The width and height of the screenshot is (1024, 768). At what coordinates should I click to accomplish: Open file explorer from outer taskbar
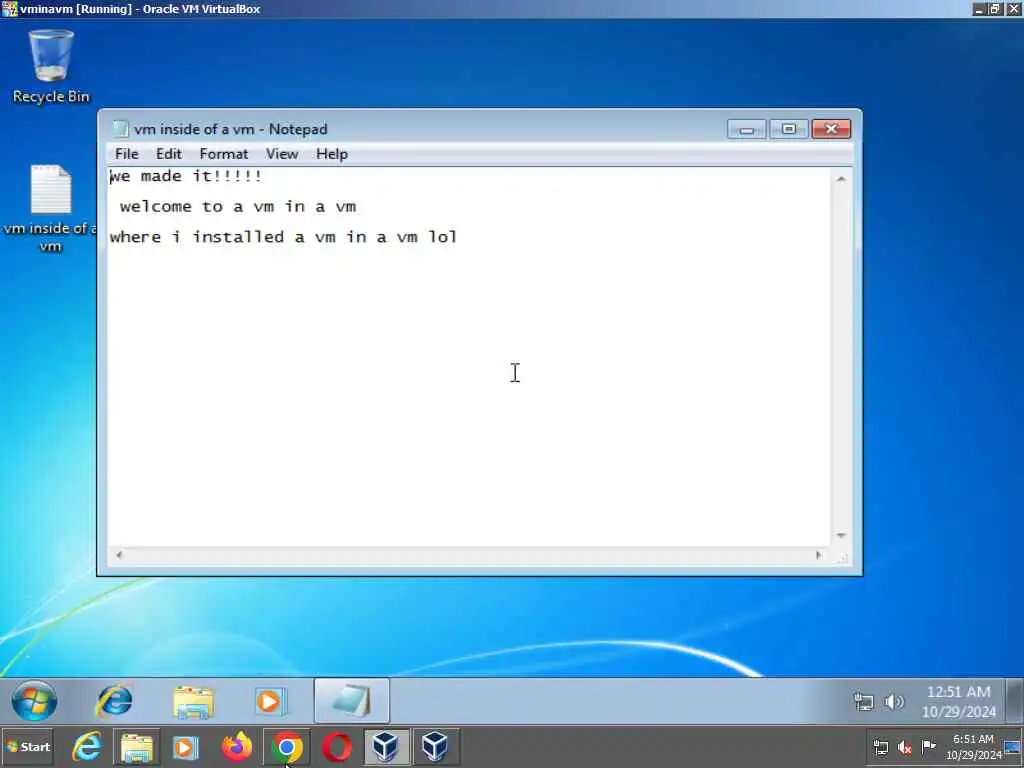(136, 747)
